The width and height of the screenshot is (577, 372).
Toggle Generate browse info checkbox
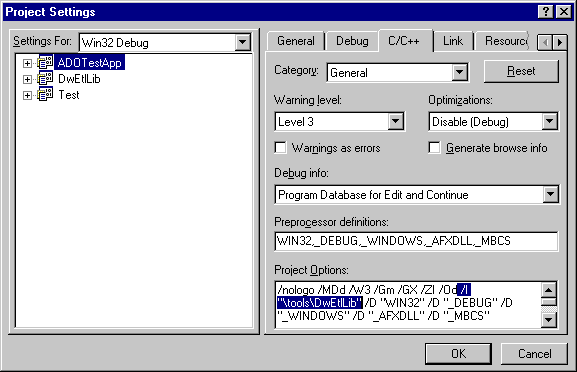coord(435,148)
